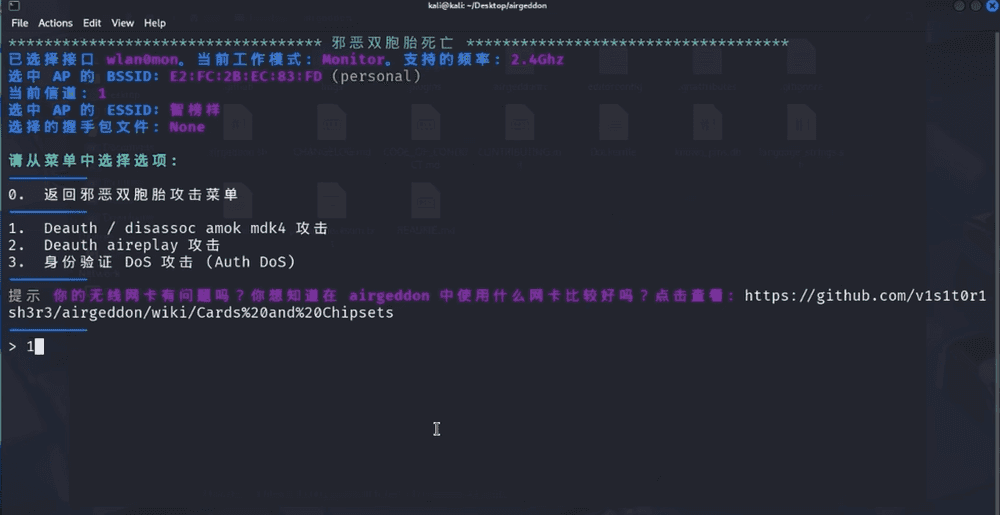The height and width of the screenshot is (515, 1000).
Task: Open the Help menu
Action: 155,23
